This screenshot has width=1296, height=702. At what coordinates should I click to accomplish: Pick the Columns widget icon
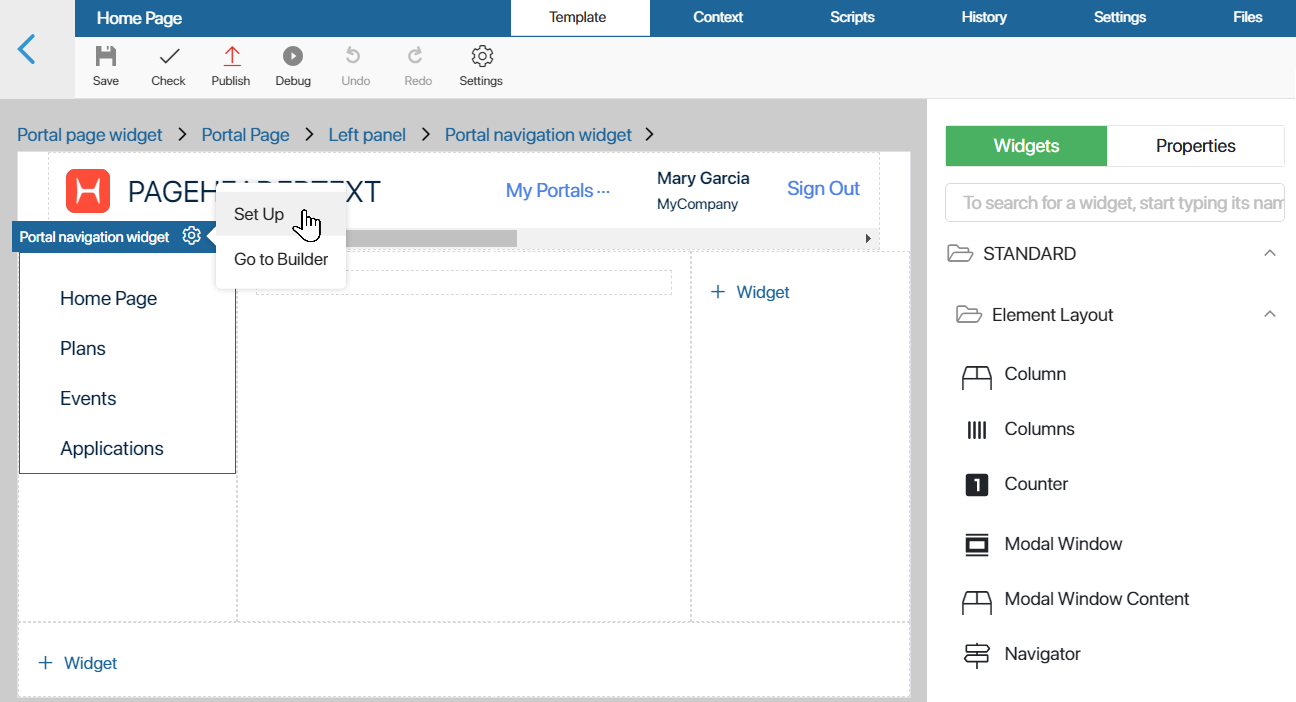click(977, 430)
